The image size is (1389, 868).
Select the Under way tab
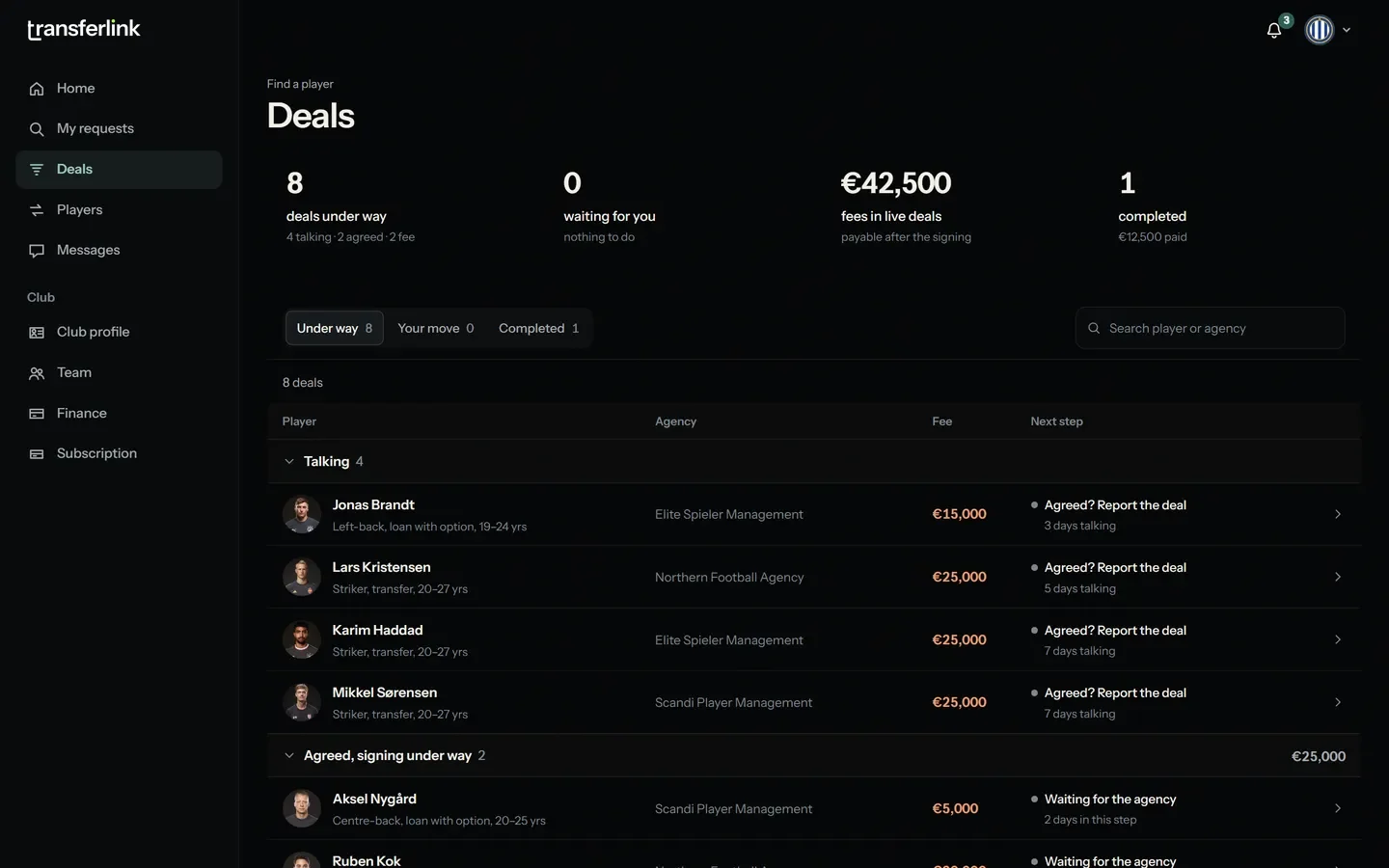[335, 328]
